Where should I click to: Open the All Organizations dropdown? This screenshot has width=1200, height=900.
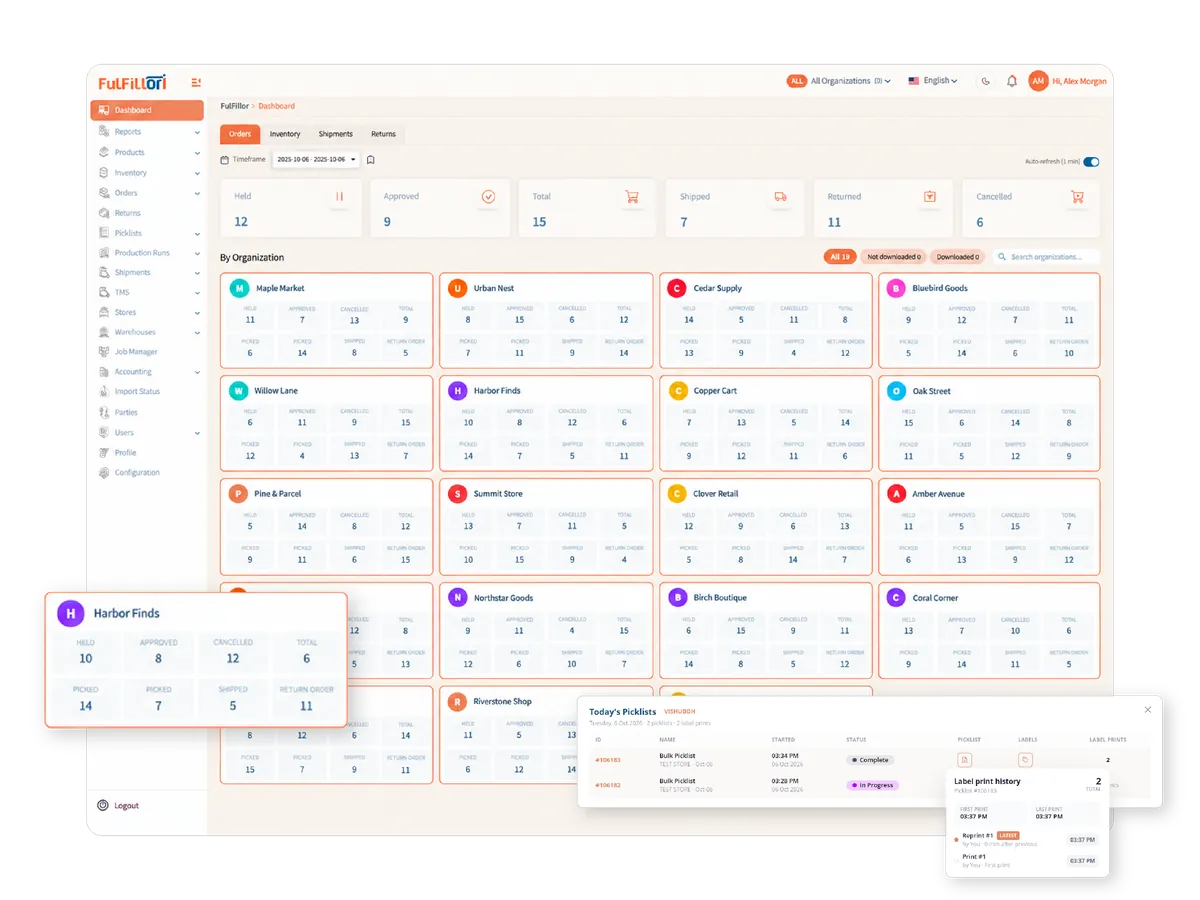840,81
